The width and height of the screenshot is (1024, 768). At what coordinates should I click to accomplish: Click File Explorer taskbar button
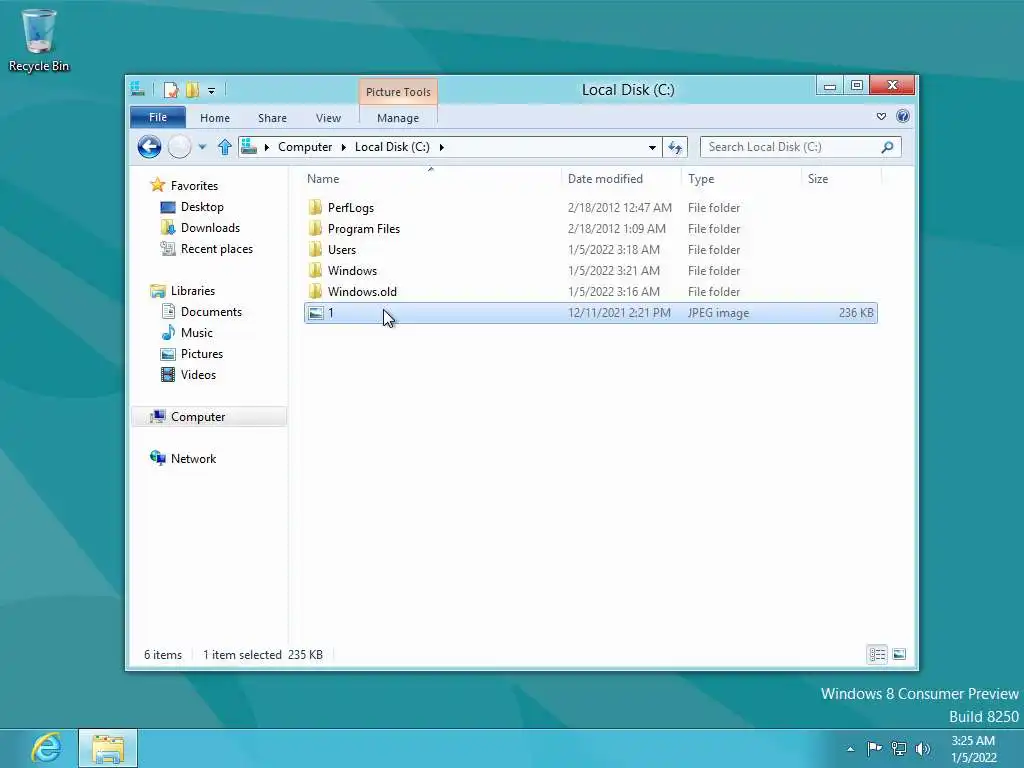(x=108, y=748)
